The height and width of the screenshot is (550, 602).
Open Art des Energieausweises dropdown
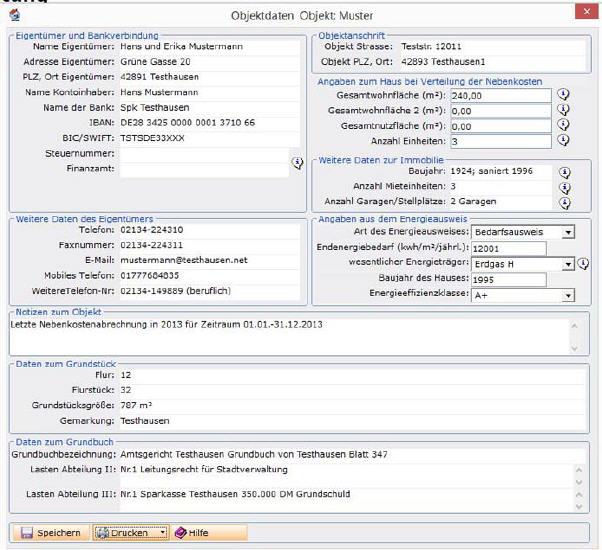(x=568, y=232)
